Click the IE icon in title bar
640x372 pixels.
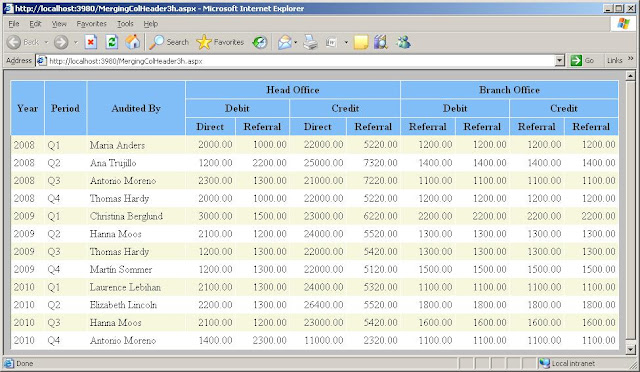[x=8, y=8]
